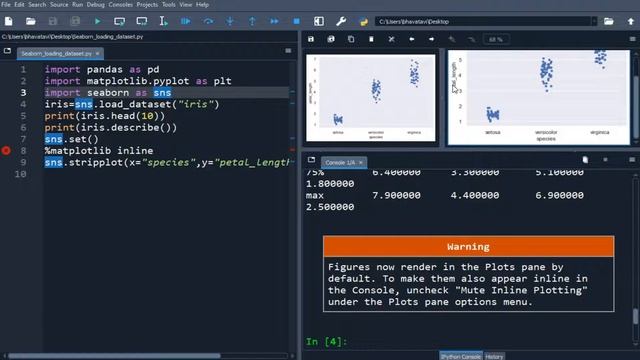Step out of function debugger icon
Viewport: 640px width, 360px height.
point(252,21)
